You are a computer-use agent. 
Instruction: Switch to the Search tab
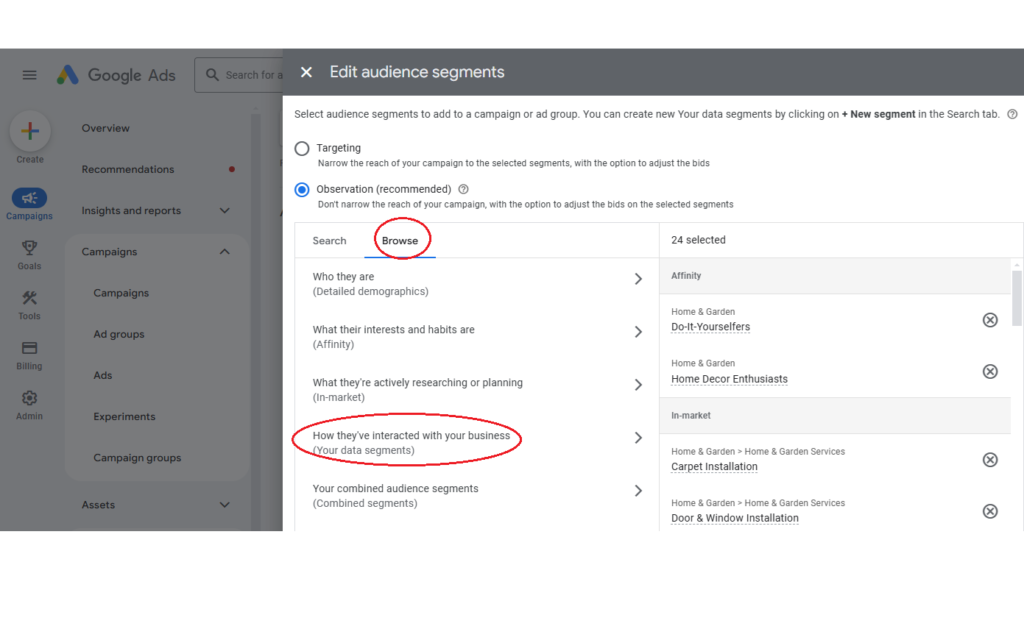pyautogui.click(x=329, y=241)
